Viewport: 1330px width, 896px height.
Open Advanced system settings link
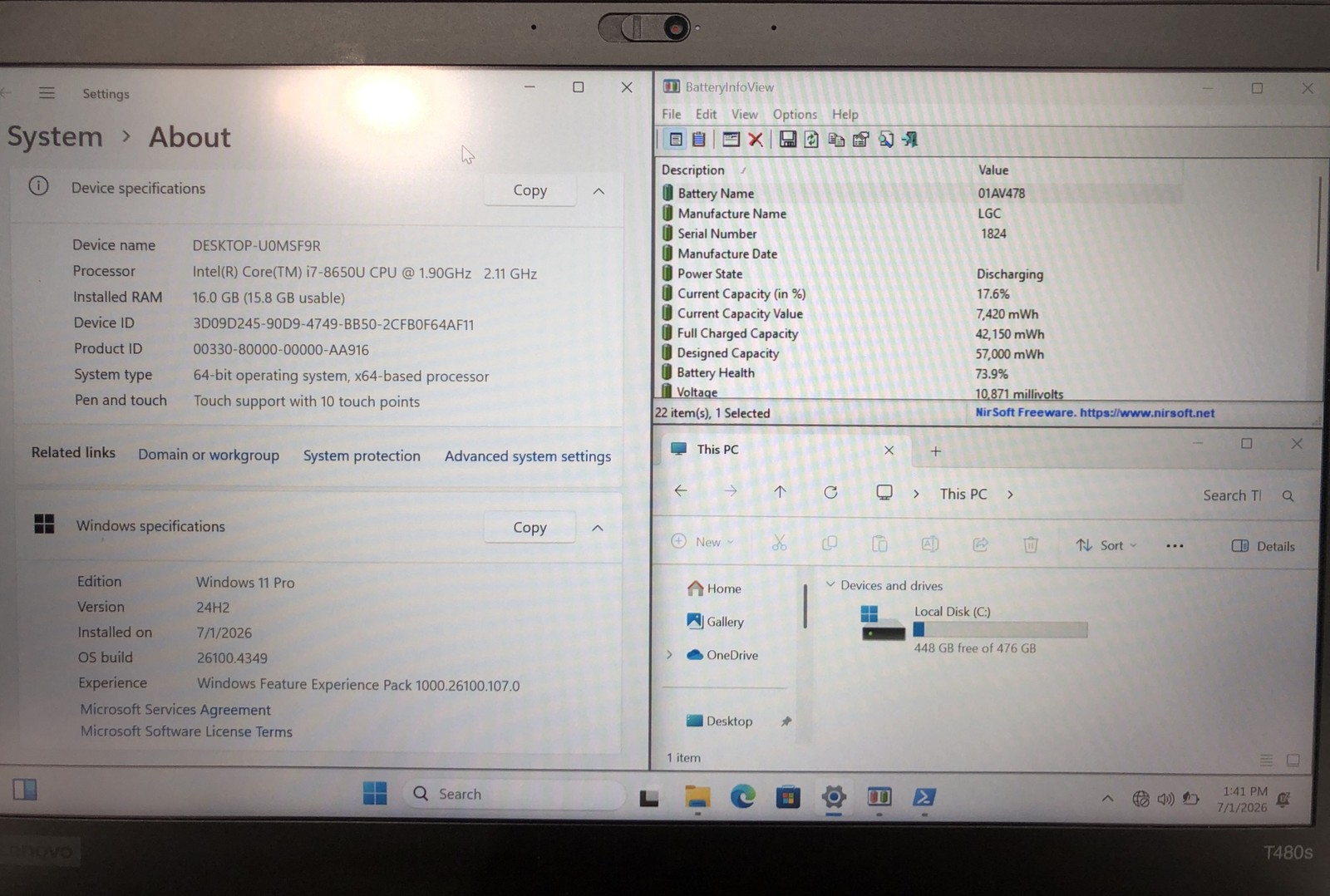click(528, 456)
